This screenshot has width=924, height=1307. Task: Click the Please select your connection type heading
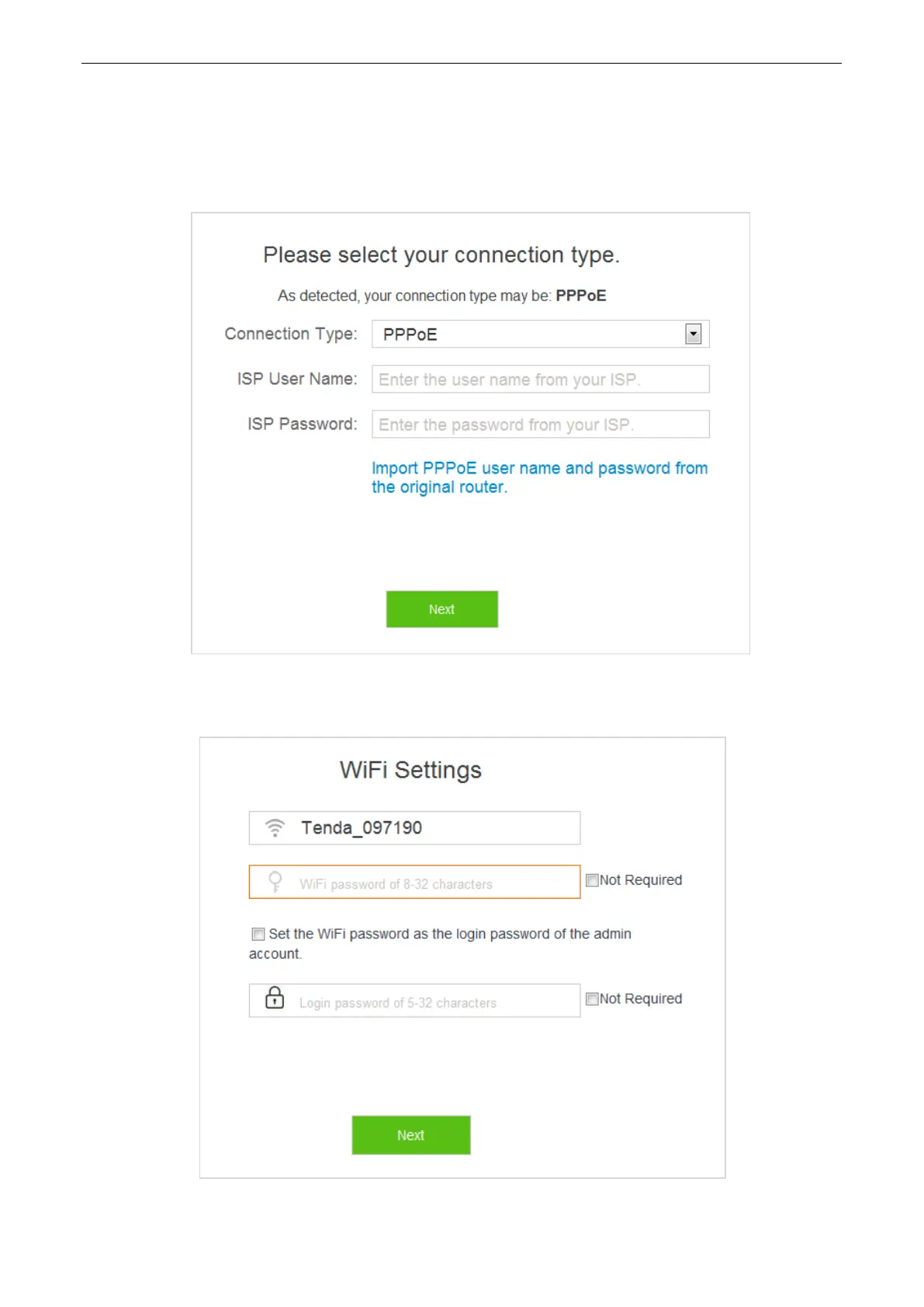point(441,255)
